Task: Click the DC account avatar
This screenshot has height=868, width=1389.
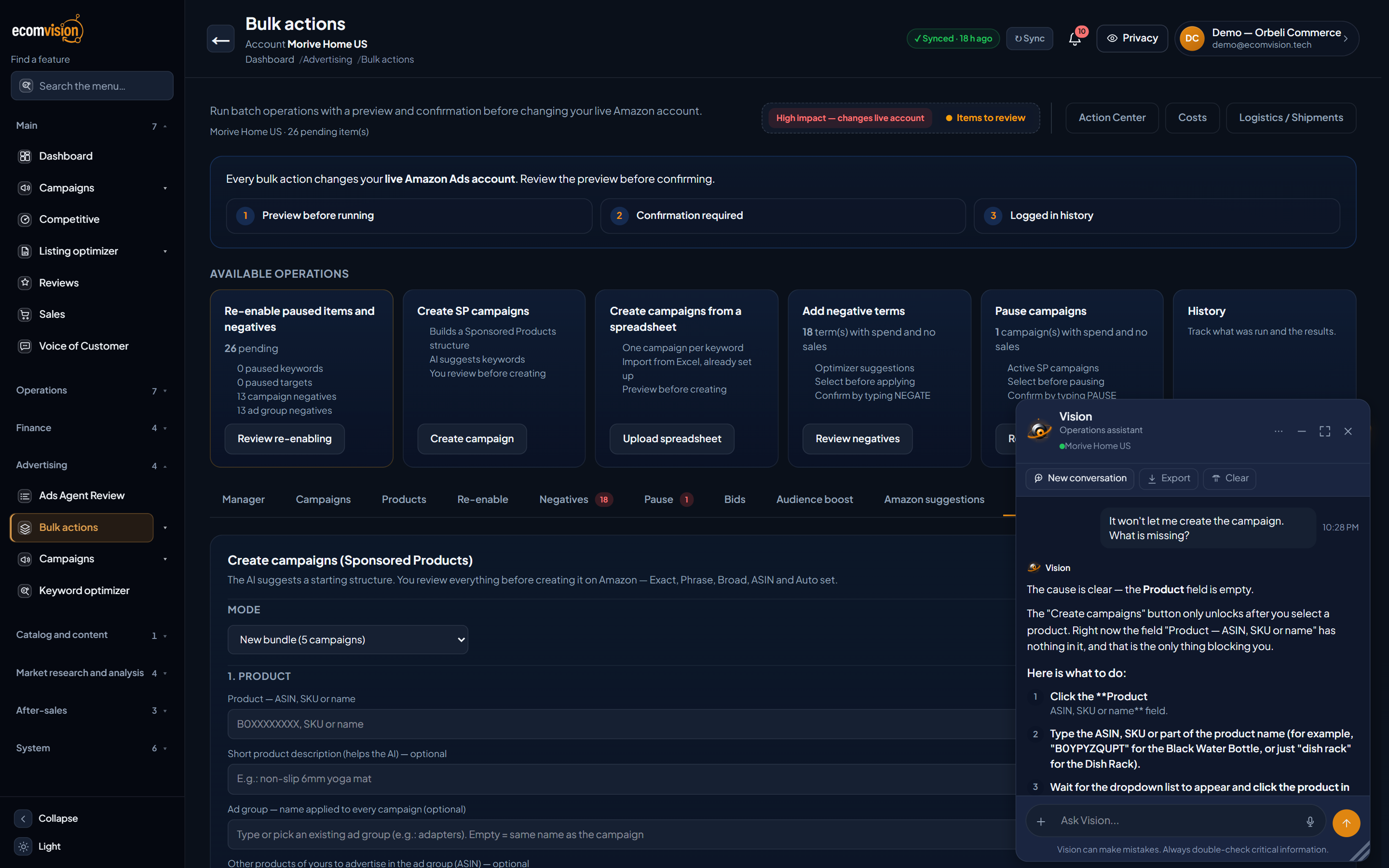Action: pos(1192,39)
